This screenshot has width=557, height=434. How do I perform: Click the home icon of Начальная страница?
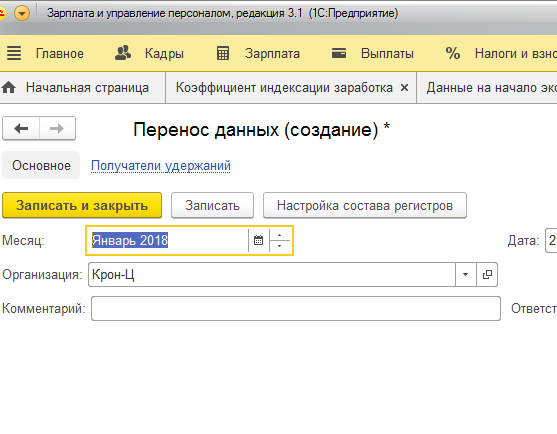(9, 87)
